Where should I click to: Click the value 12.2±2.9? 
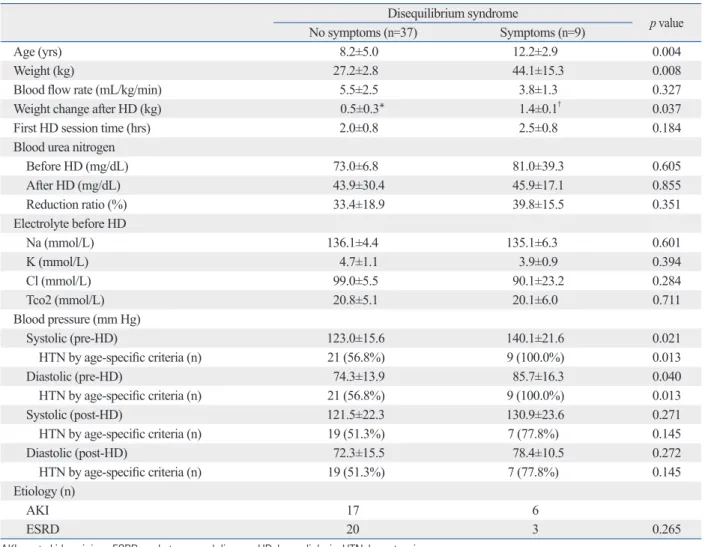[535, 52]
